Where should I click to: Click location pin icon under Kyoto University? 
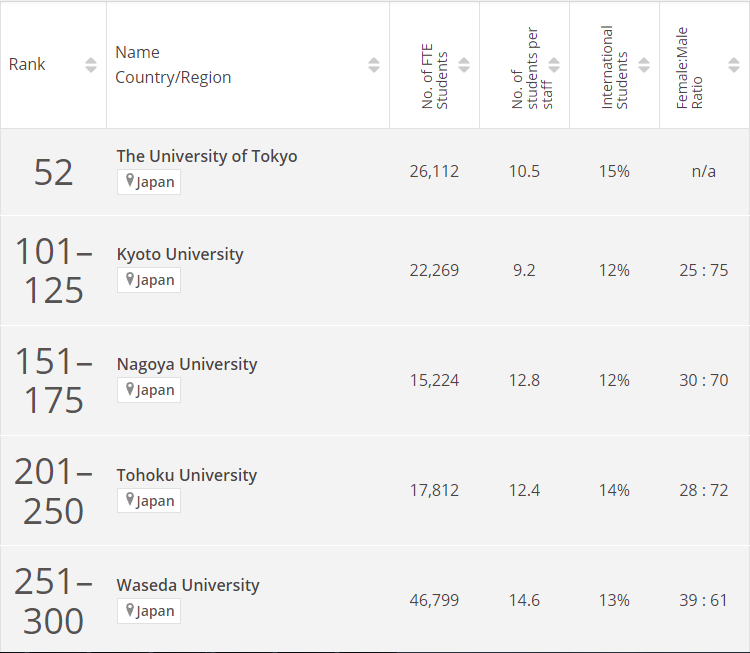pyautogui.click(x=130, y=280)
